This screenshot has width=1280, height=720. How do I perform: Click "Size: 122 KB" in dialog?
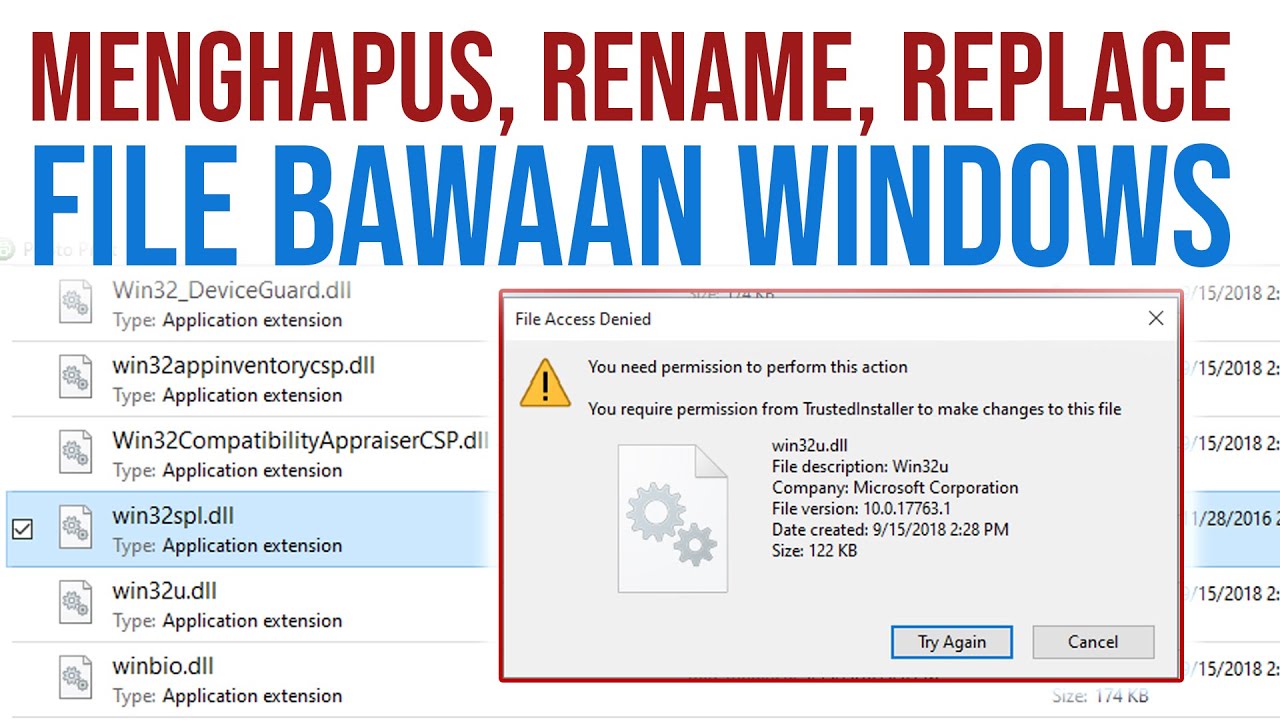coord(814,551)
